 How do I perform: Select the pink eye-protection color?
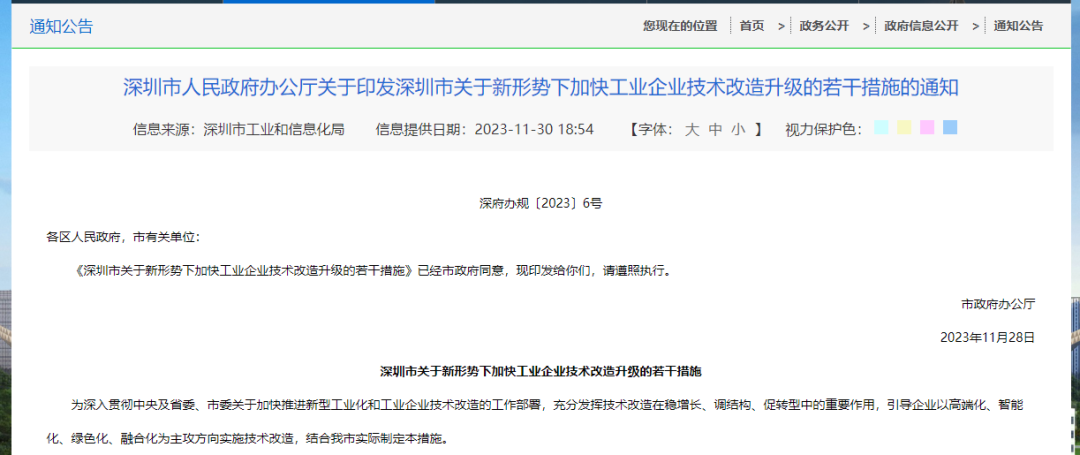[x=927, y=127]
